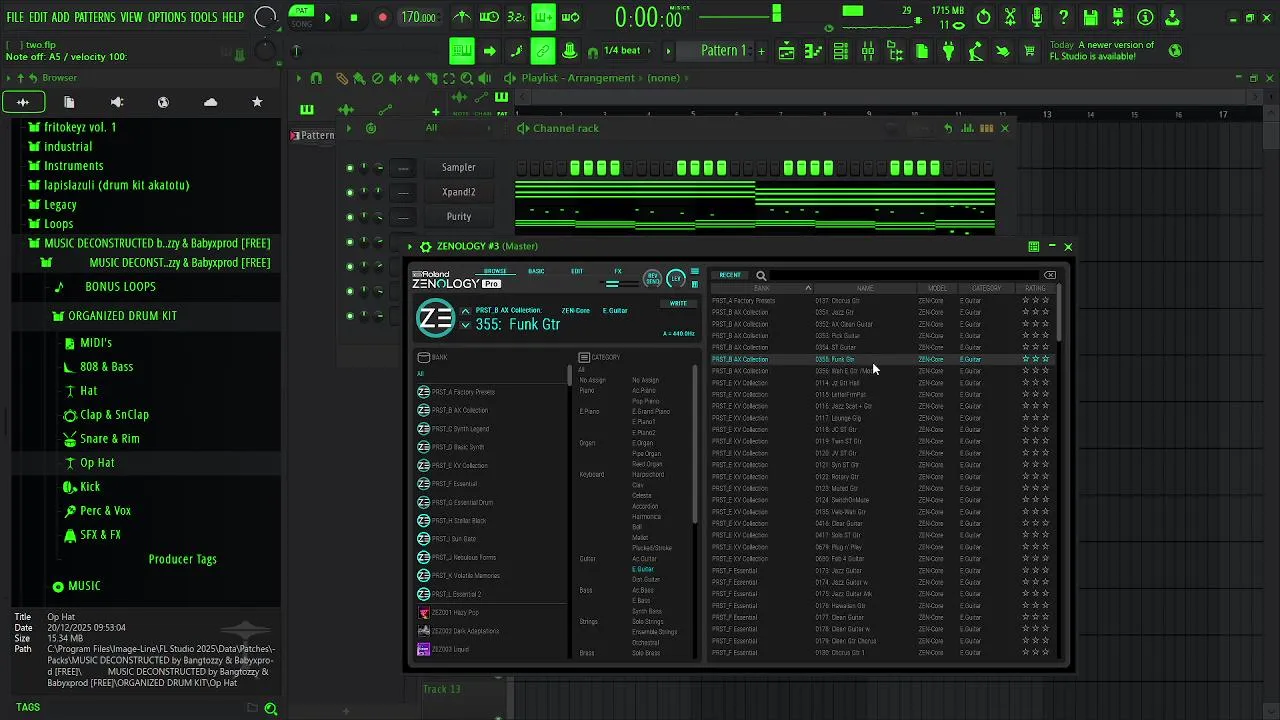Set the first star rating for 0355: Funk Gtr
The width and height of the screenshot is (1280, 720).
point(1025,359)
